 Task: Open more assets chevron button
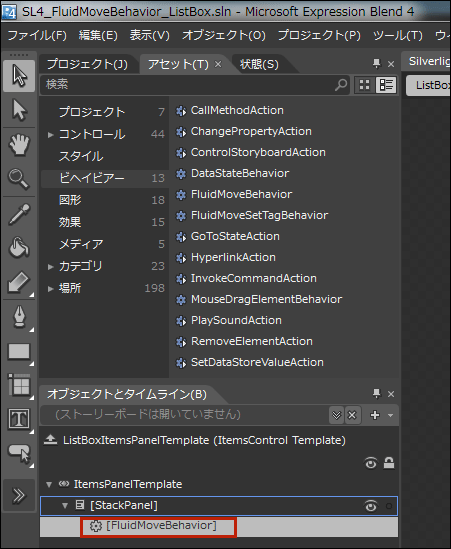[x=19, y=495]
